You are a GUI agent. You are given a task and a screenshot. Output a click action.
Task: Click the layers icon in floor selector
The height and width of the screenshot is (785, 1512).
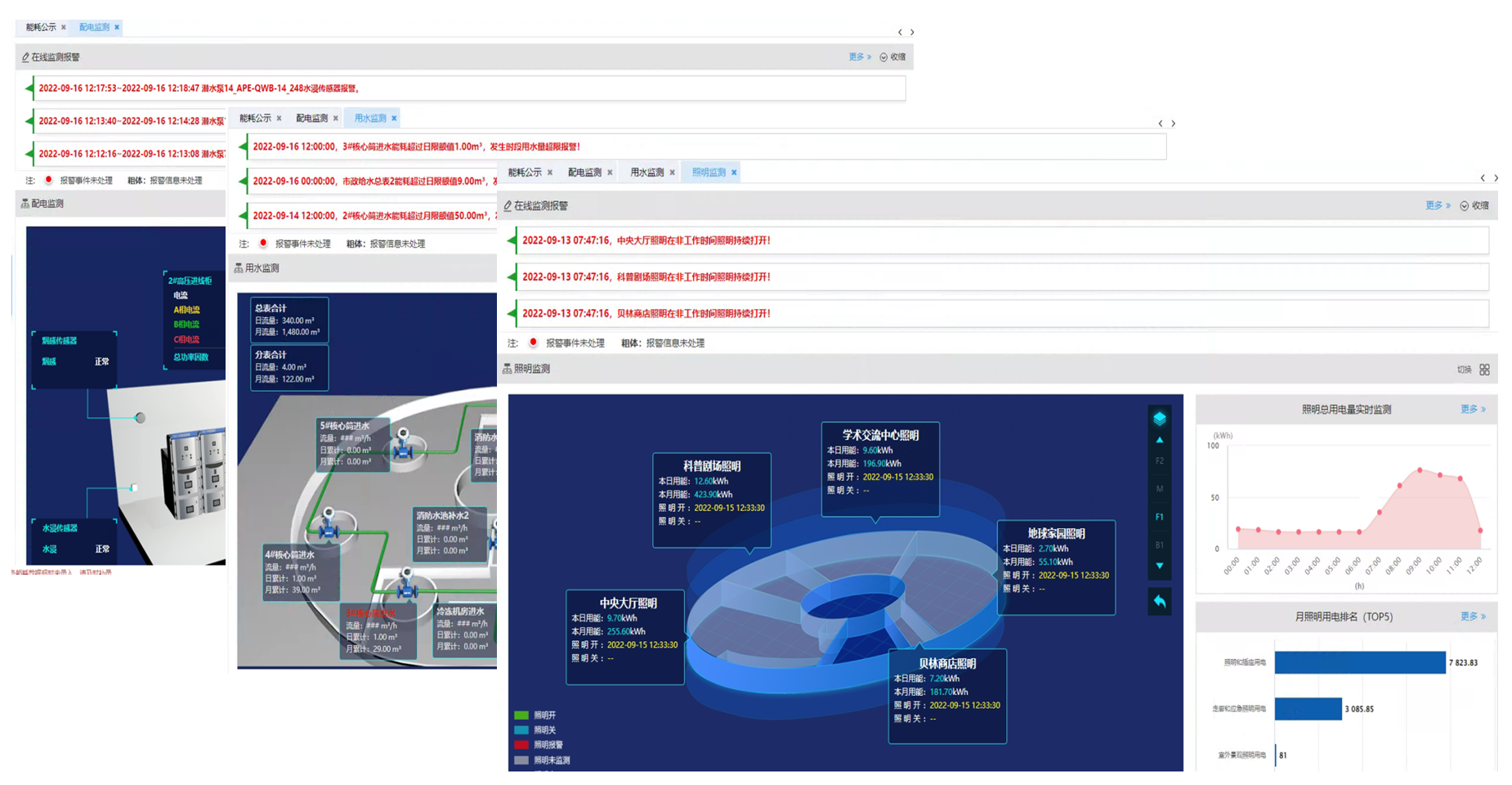[1159, 419]
